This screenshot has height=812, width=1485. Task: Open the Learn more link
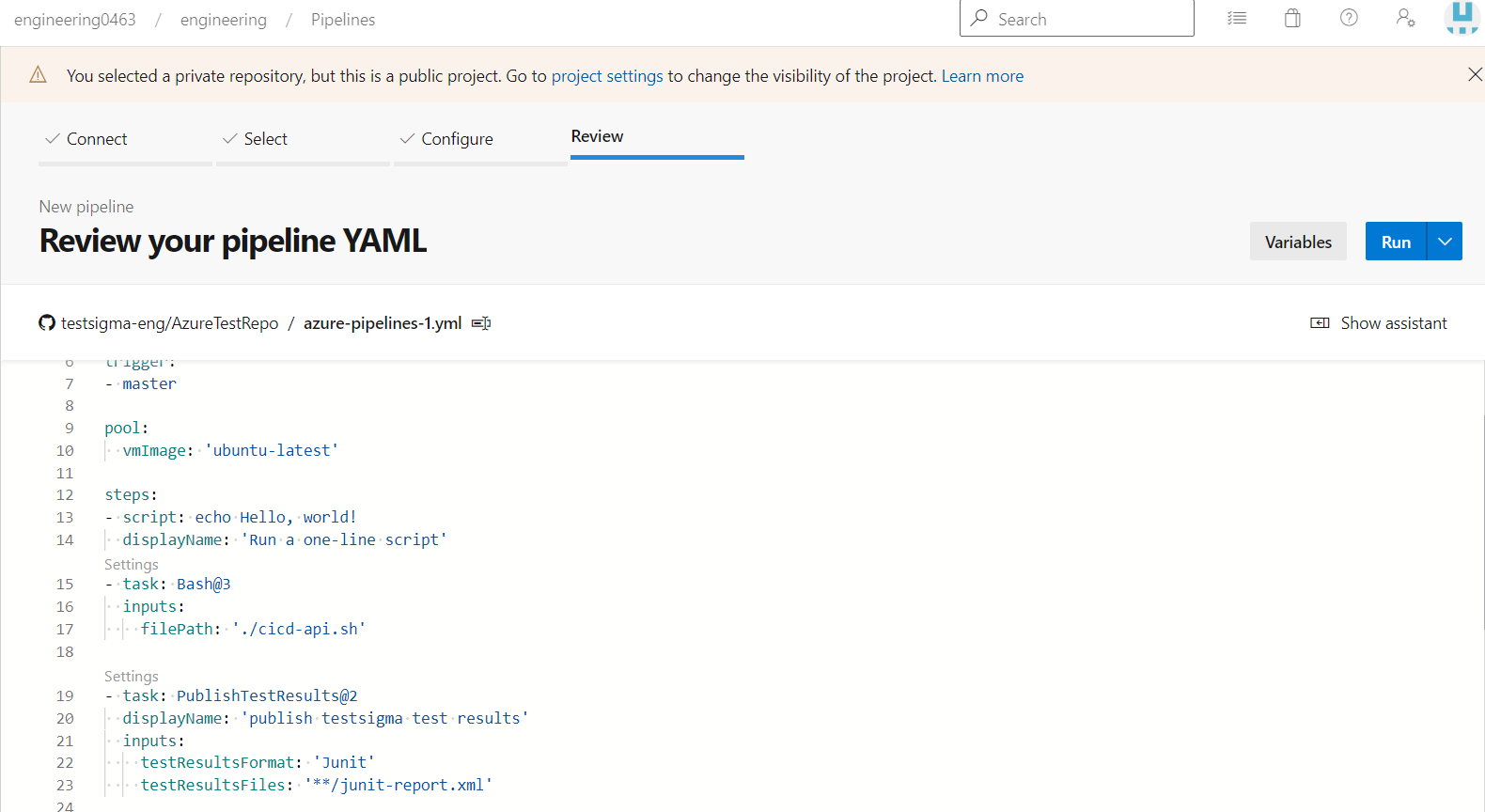coord(982,76)
